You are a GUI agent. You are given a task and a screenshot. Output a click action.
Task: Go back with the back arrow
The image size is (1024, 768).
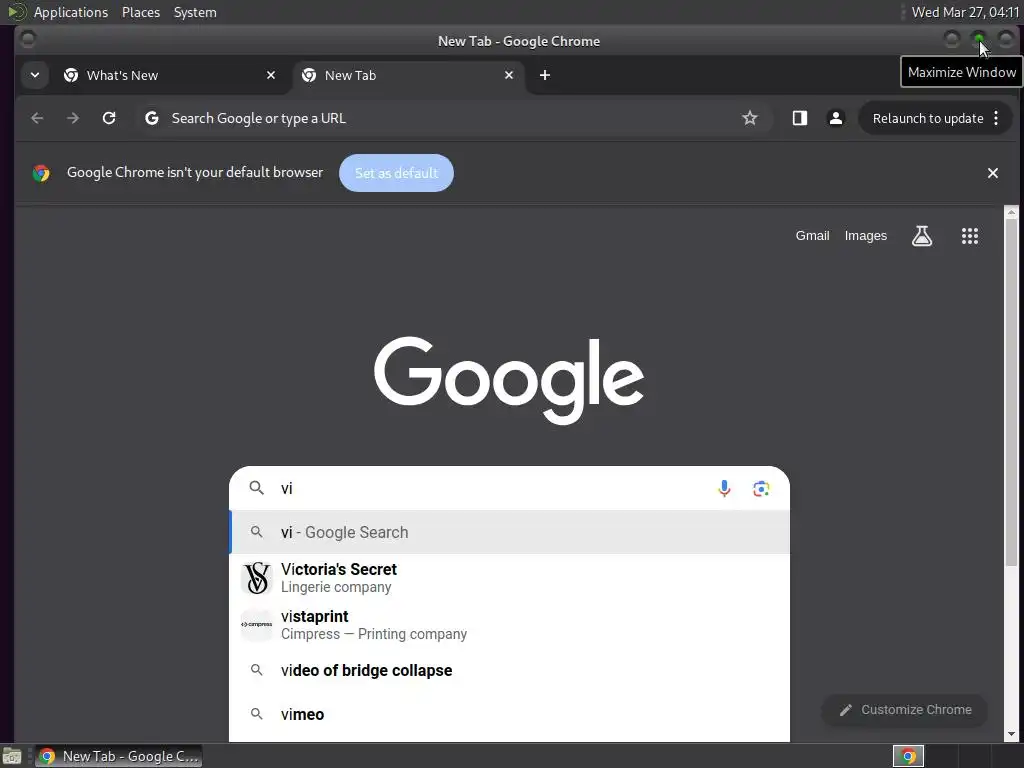tap(37, 118)
